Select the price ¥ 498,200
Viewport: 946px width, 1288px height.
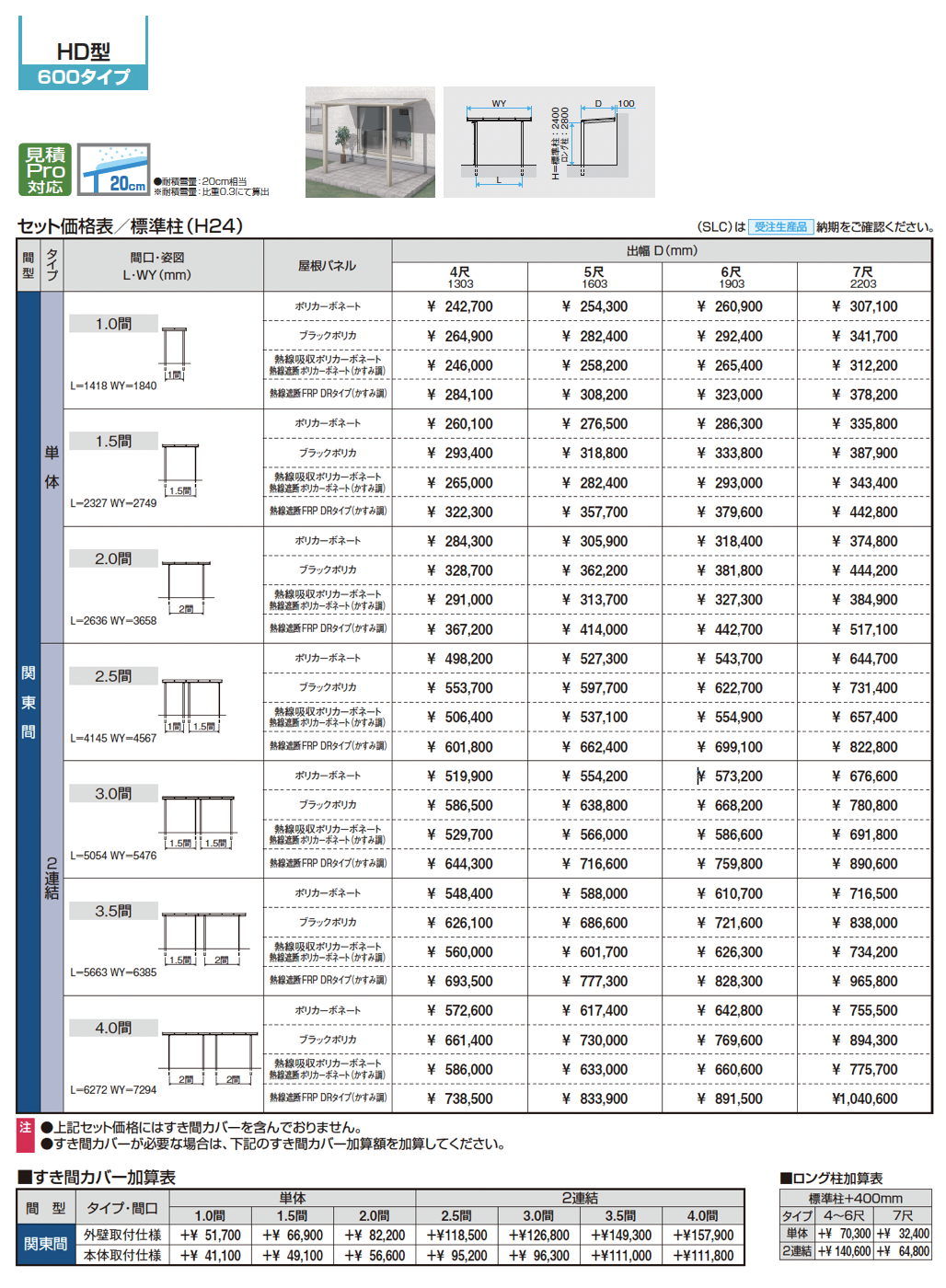click(x=460, y=659)
